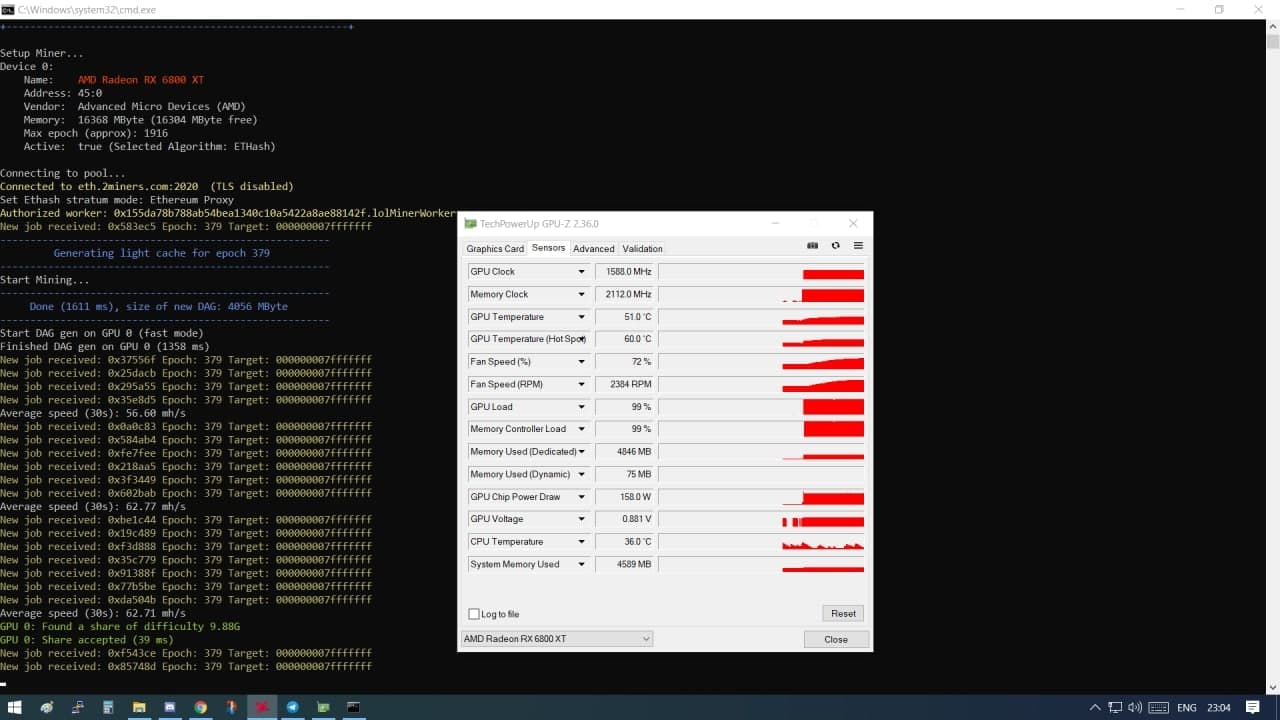Click the GPU-Z green taskbar icon
The image size is (1280, 720).
[323, 707]
